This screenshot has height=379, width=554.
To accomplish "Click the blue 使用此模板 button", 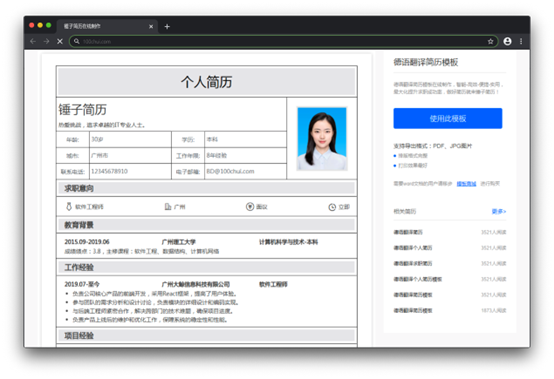I will point(448,118).
